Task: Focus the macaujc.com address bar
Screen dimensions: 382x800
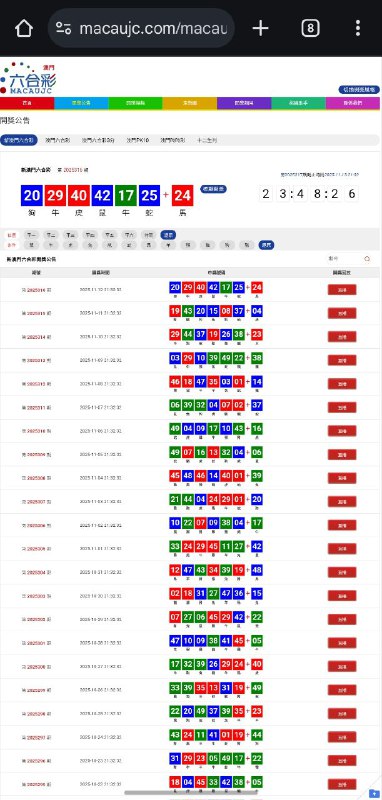Action: (141, 28)
